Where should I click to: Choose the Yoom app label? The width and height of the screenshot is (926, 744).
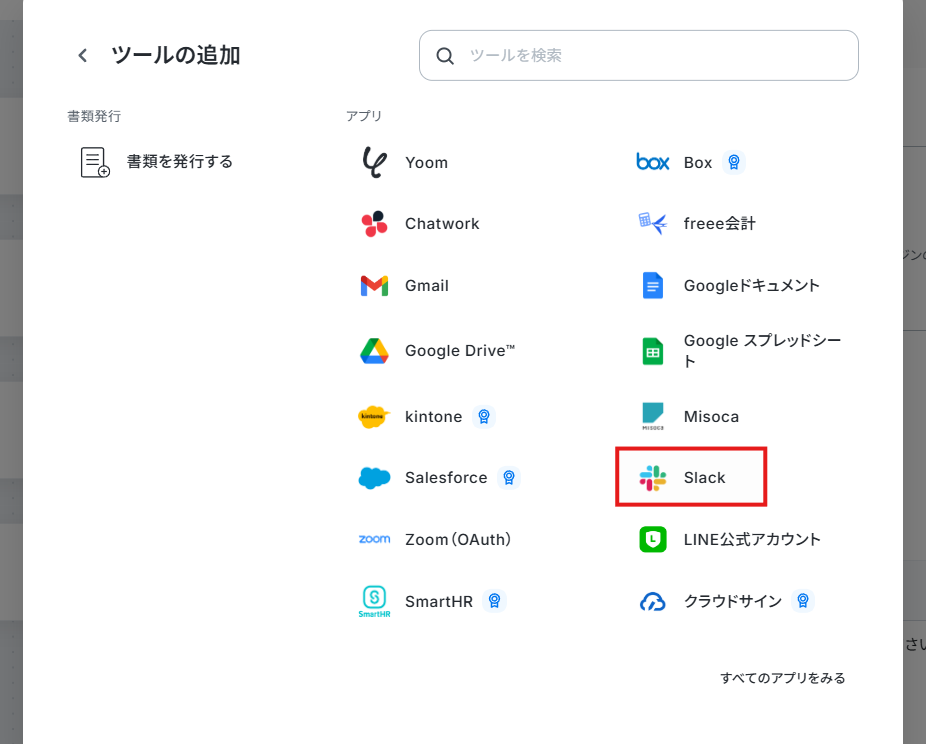426,162
